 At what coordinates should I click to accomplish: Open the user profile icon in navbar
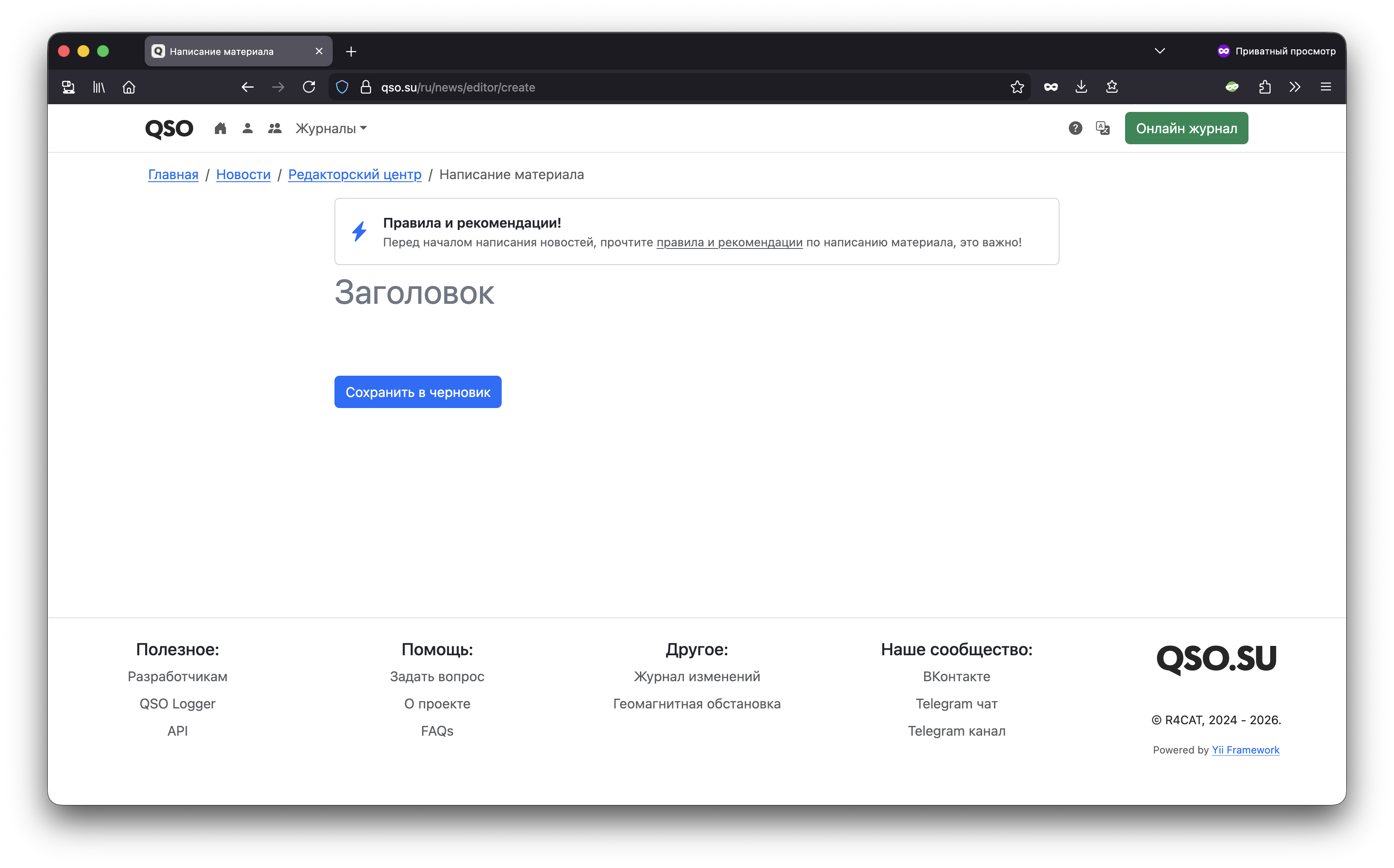coord(248,128)
